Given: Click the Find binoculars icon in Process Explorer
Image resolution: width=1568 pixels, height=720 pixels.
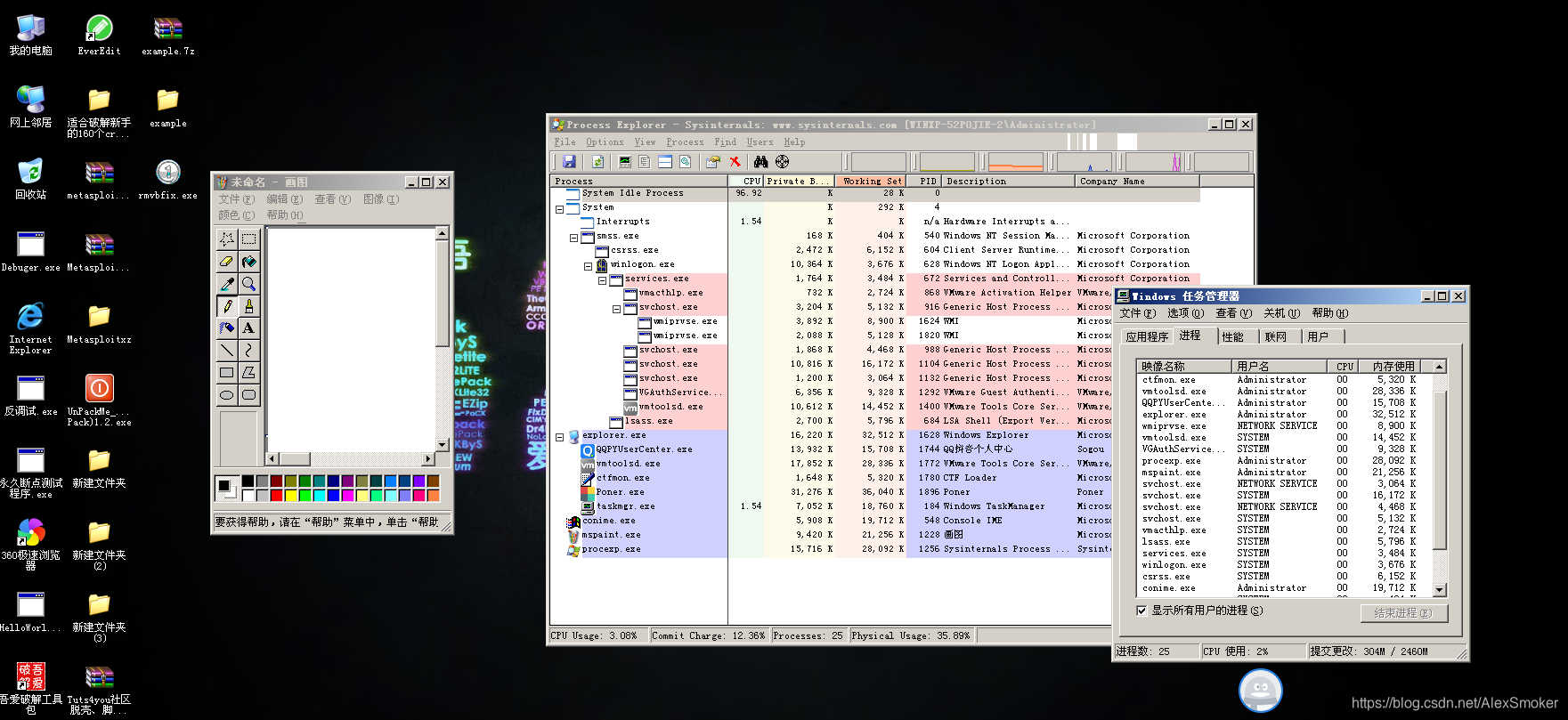Looking at the screenshot, I should [760, 162].
